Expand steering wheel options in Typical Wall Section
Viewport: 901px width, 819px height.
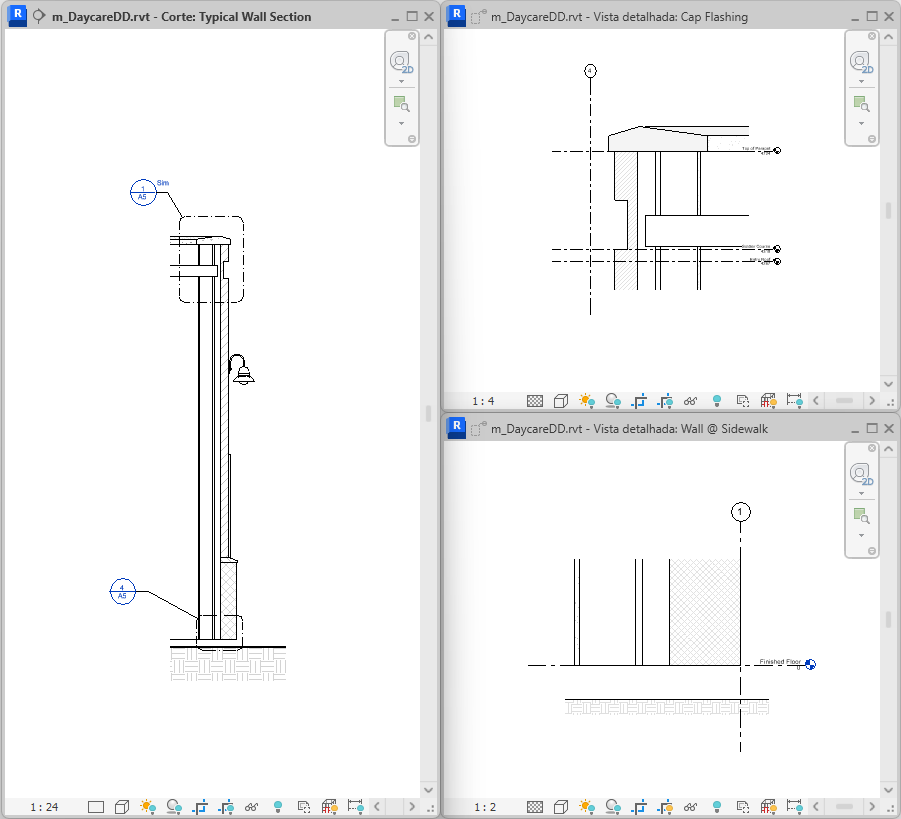coord(402,81)
